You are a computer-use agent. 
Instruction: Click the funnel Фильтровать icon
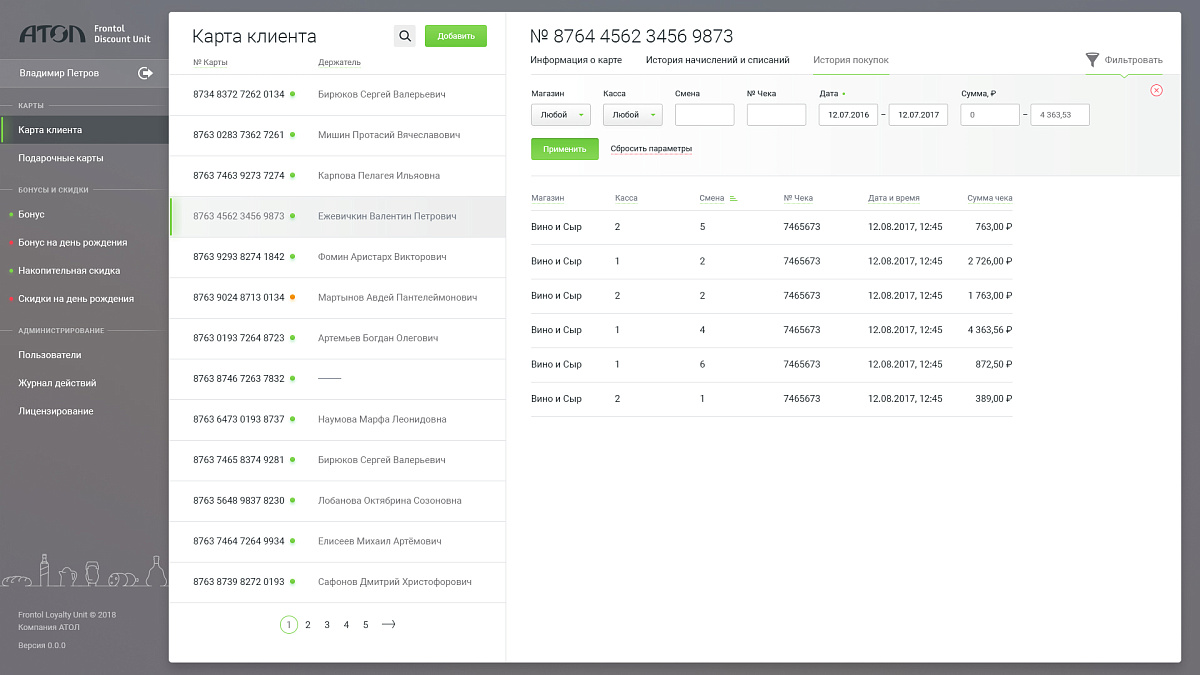click(1092, 60)
